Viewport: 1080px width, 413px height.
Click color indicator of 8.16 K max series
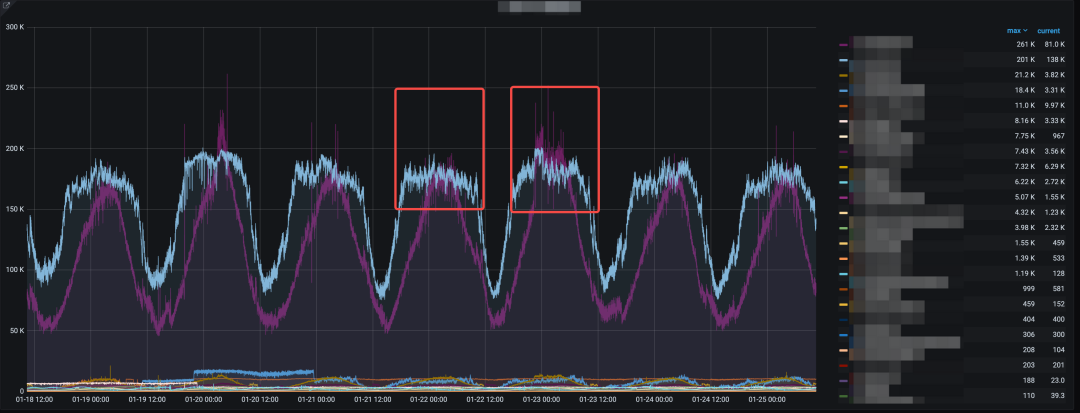[845, 121]
